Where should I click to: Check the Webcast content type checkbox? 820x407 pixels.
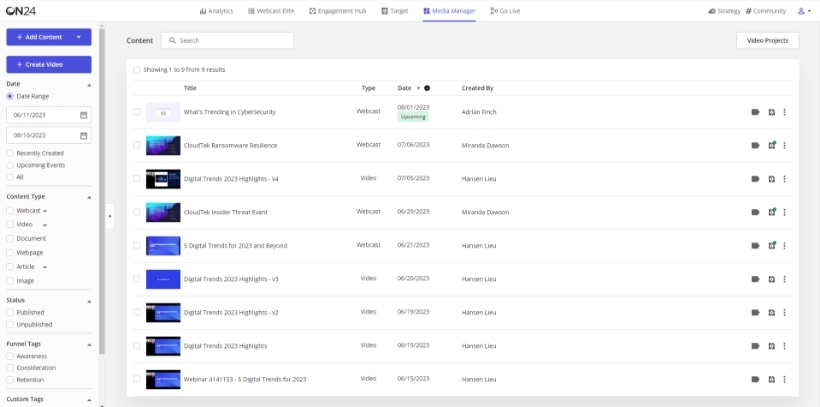pyautogui.click(x=10, y=211)
